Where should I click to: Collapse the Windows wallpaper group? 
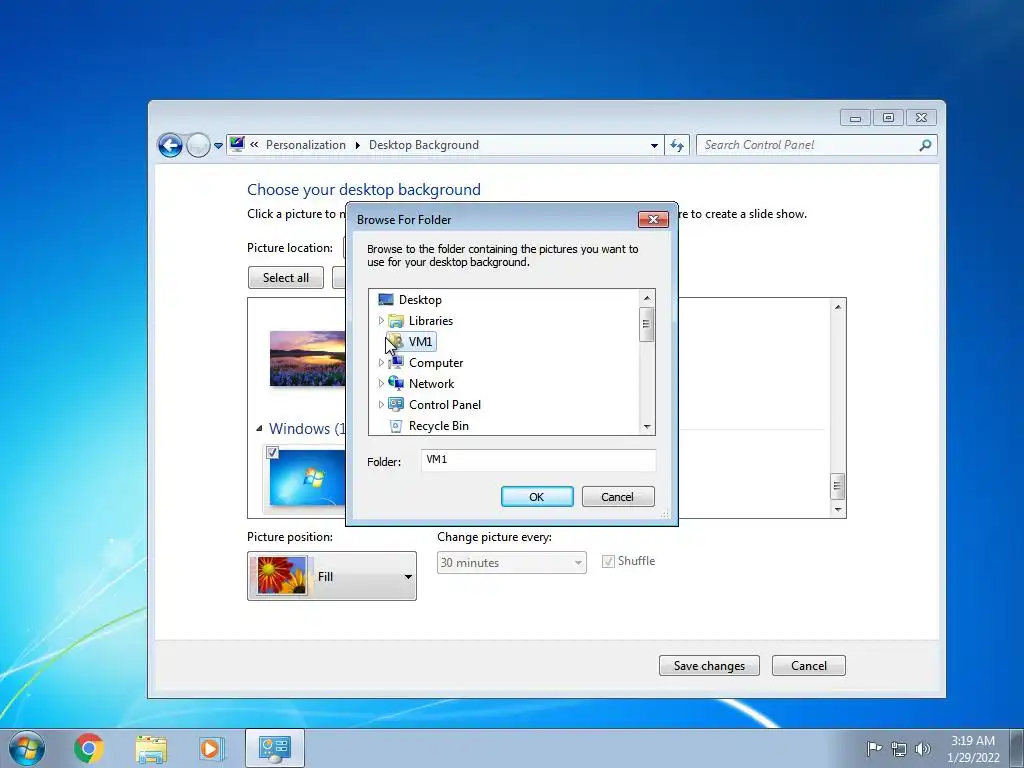coord(259,428)
